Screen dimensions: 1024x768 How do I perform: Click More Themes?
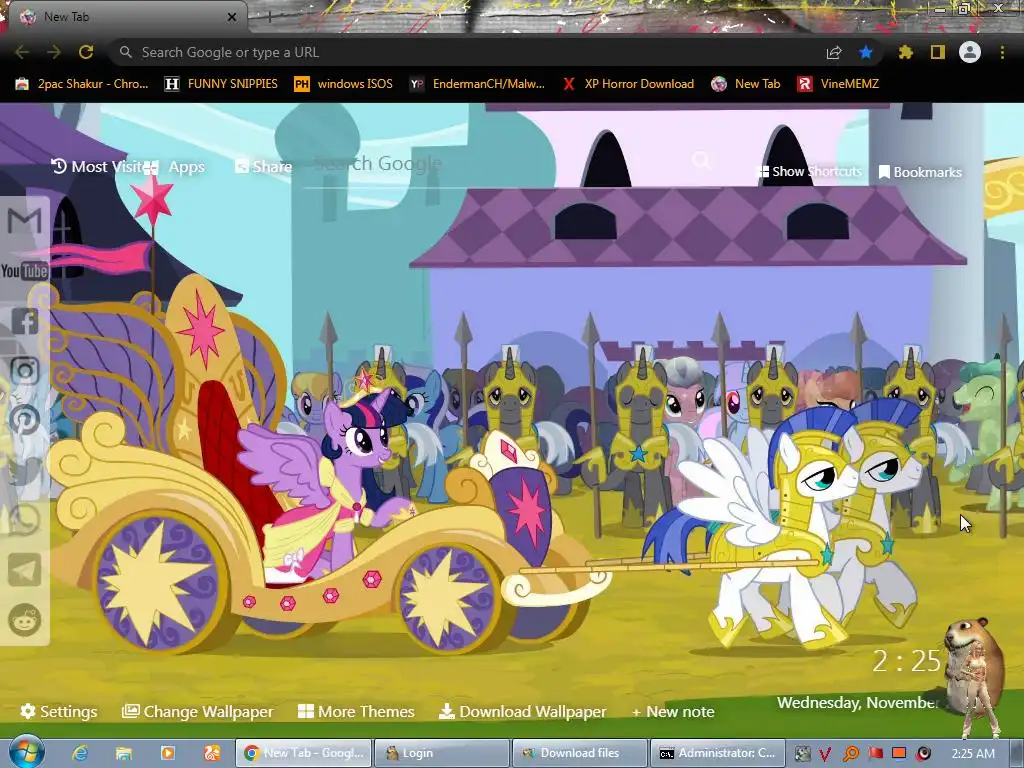(x=356, y=711)
